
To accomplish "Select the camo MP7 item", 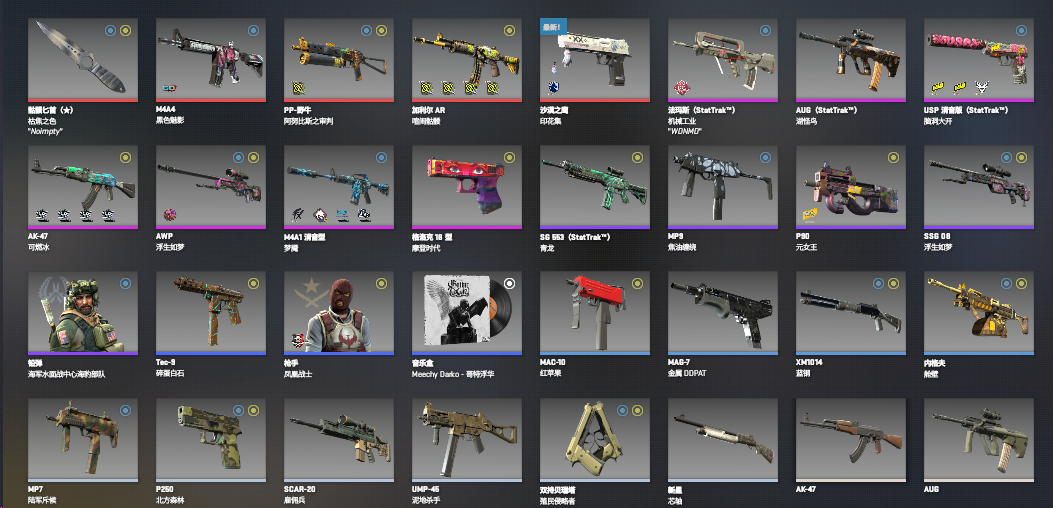I will [83, 439].
